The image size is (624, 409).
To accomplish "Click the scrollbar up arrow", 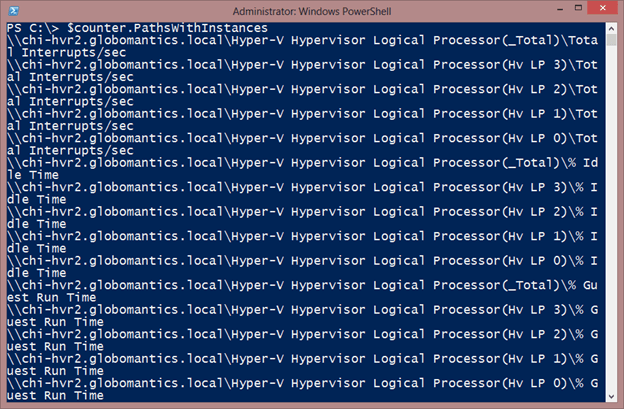I will (611, 28).
